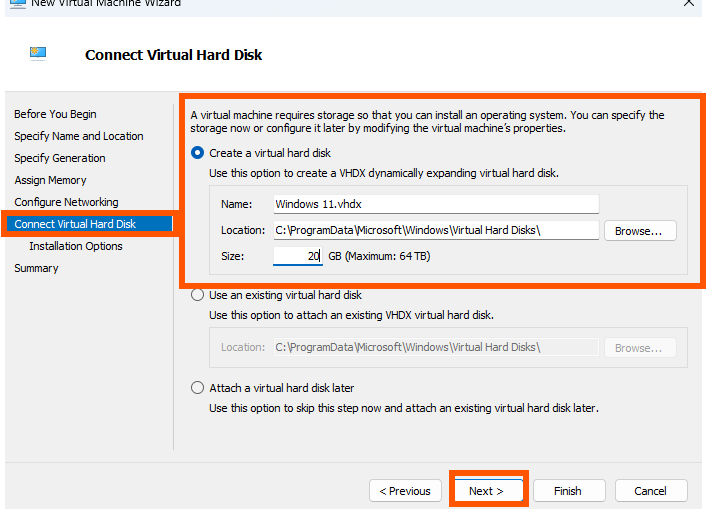This screenshot has height=509, width=706.
Task: Choose Attach a virtual hard disk later
Action: pyautogui.click(x=197, y=388)
